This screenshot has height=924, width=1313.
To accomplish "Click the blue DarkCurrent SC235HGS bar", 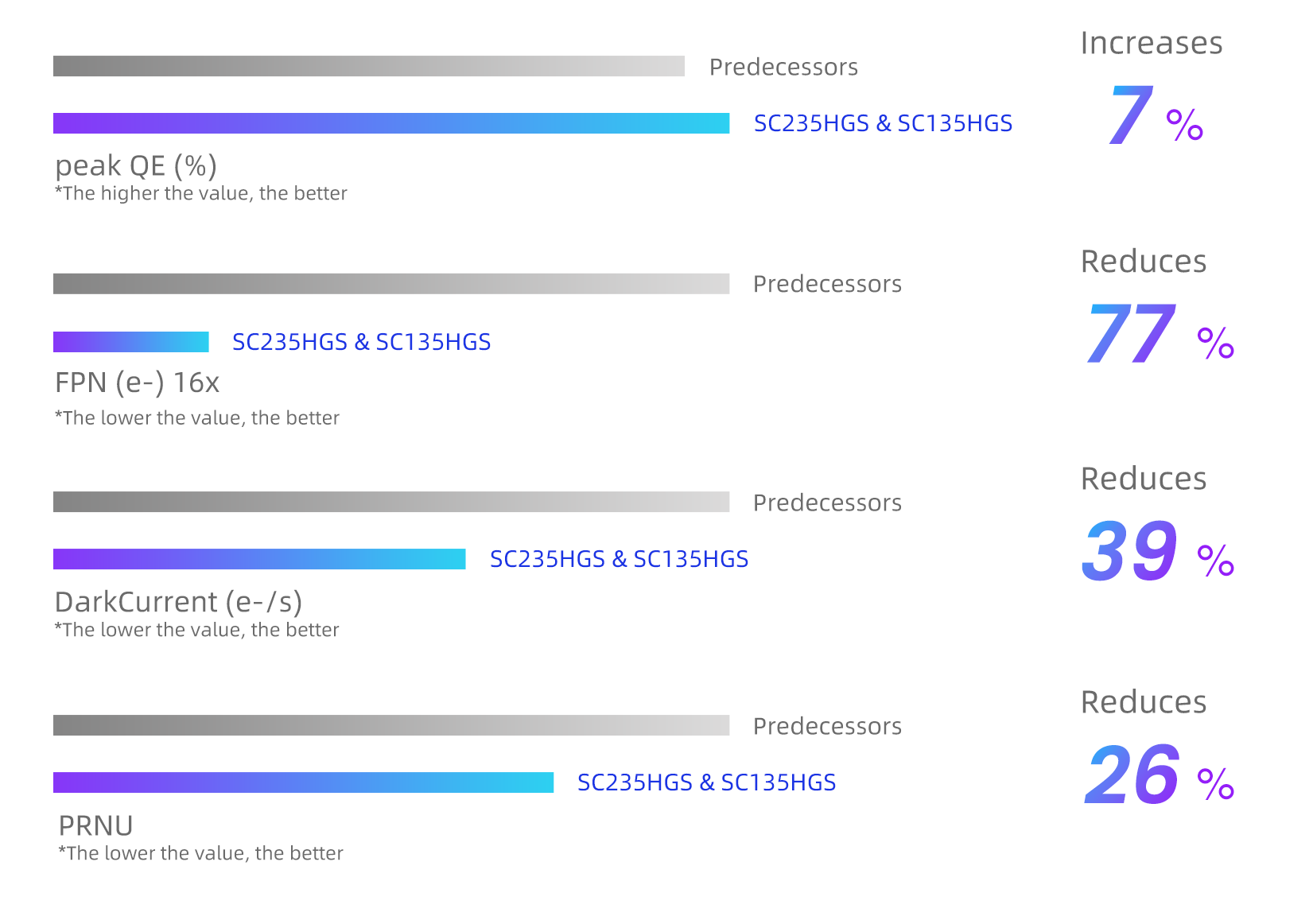I will tap(258, 559).
